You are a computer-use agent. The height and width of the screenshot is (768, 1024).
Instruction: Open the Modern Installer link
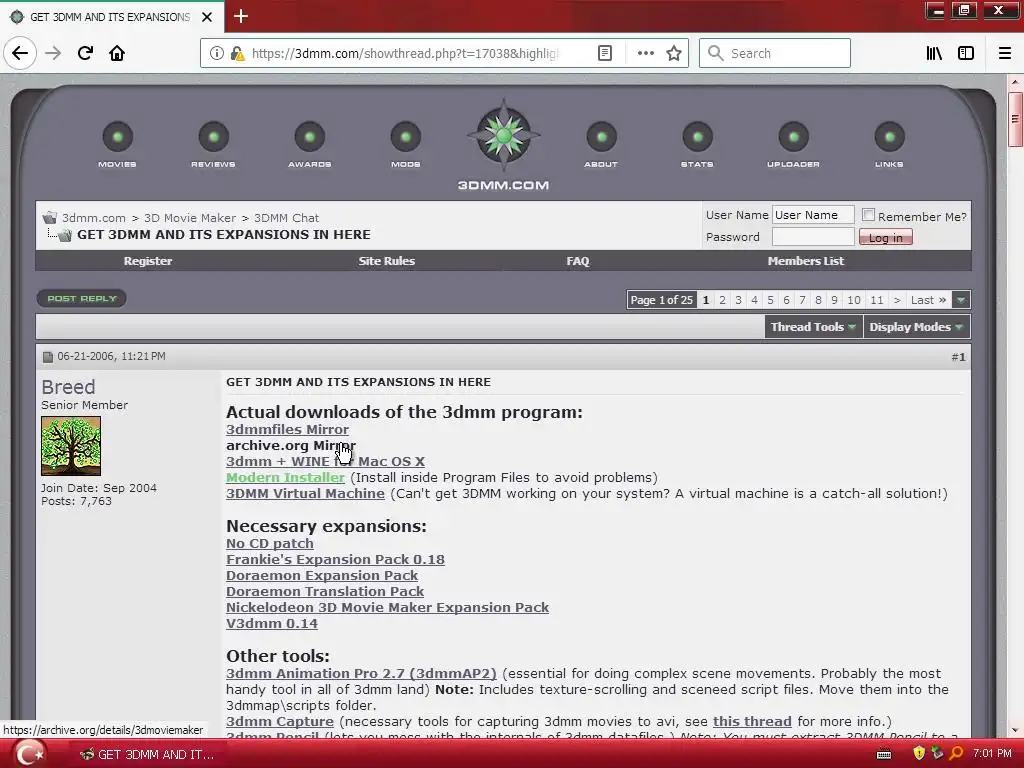285,477
